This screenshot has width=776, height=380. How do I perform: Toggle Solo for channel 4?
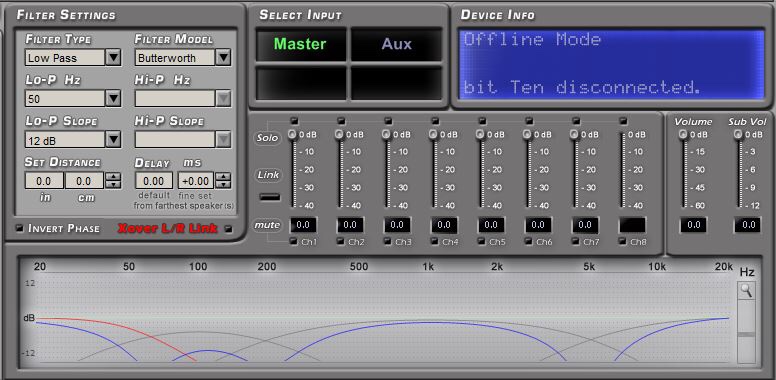coord(435,121)
